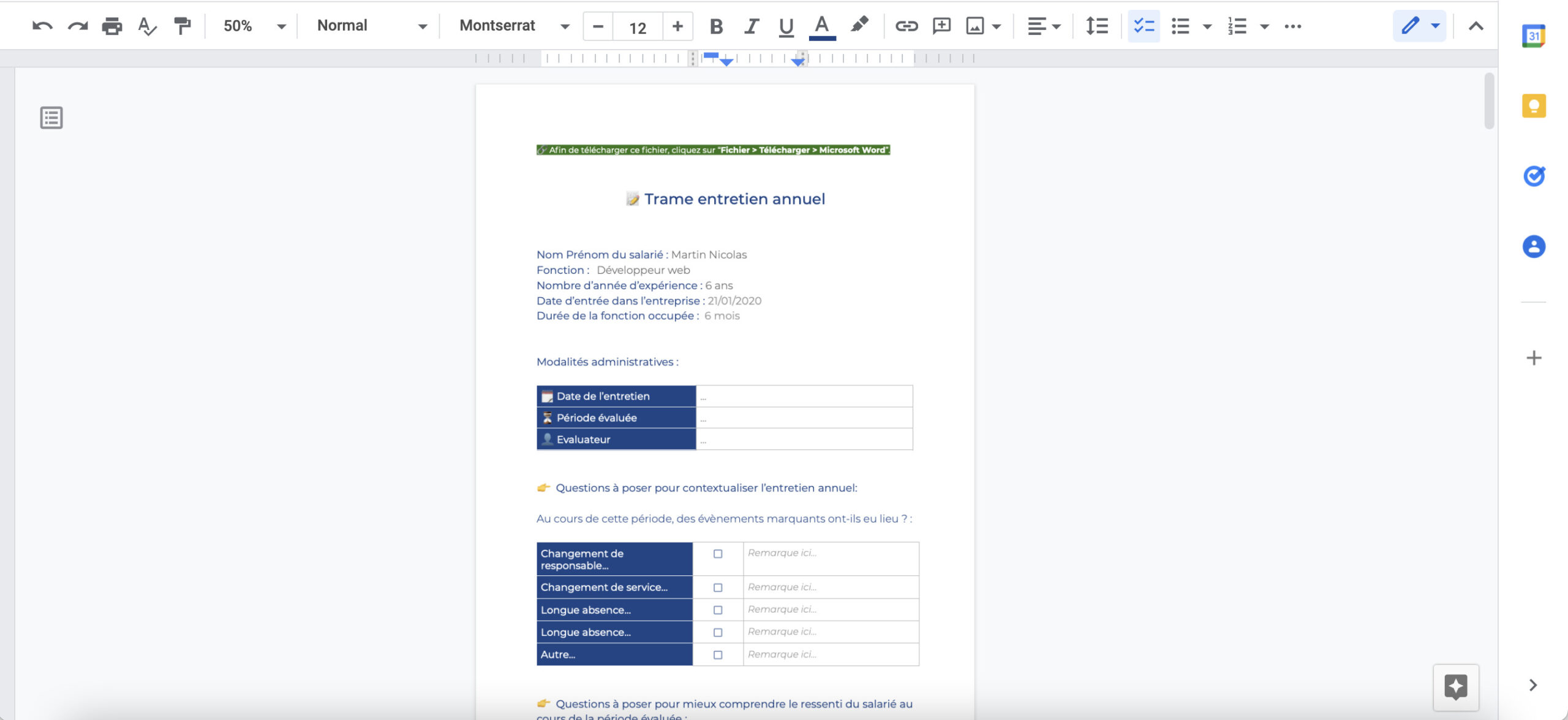
Task: Click the Explore button
Action: tap(1456, 687)
